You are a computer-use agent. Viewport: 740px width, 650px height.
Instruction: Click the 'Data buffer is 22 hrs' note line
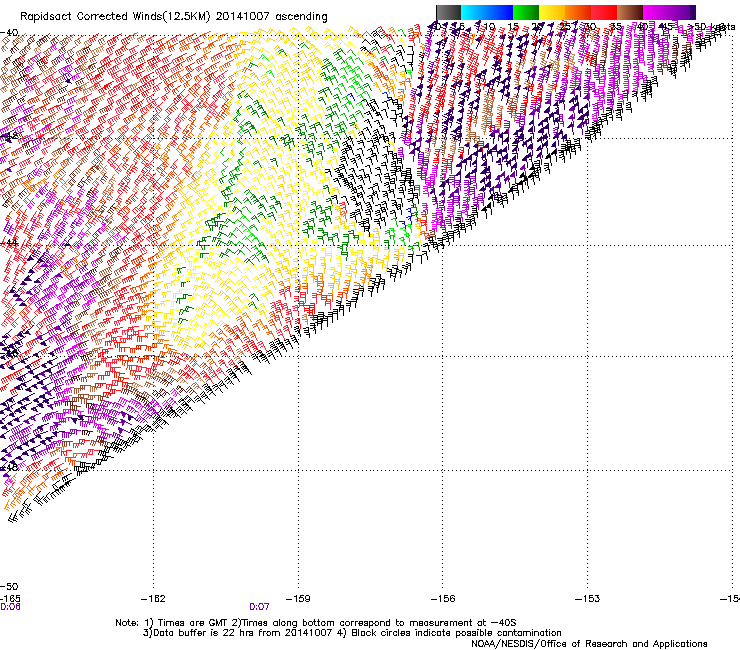352,633
